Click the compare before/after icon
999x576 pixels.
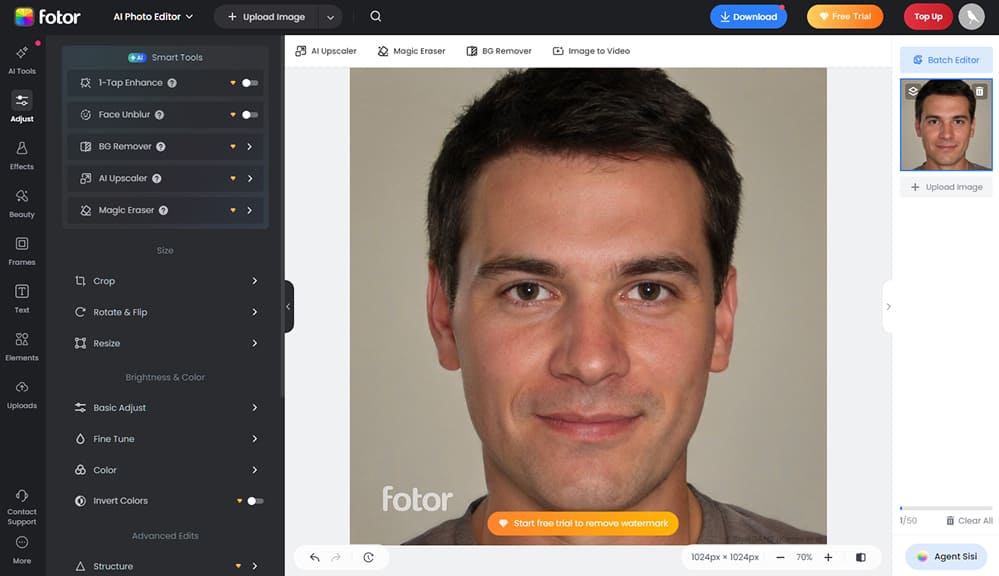click(861, 557)
